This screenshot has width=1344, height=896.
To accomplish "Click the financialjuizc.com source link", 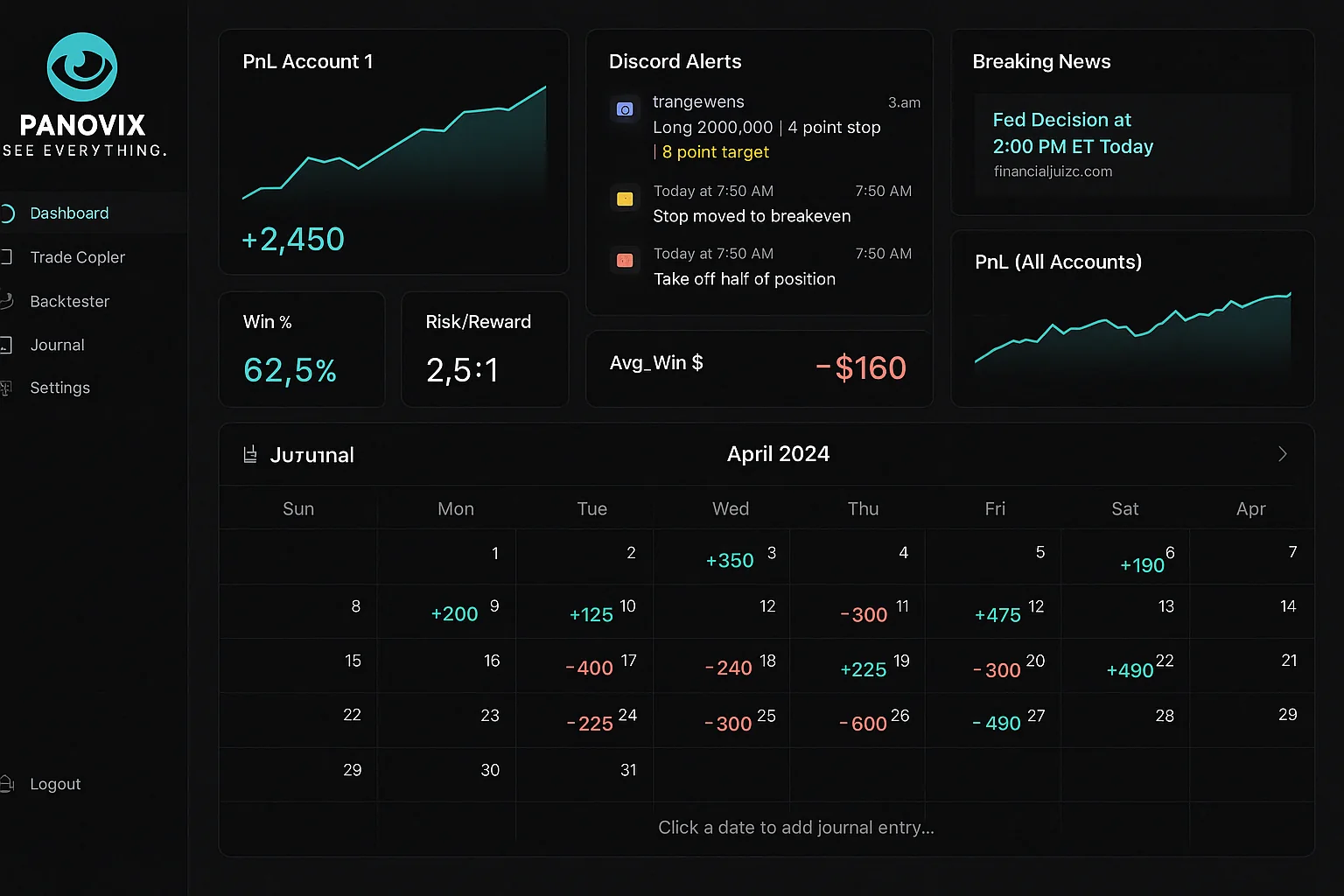I will point(1052,171).
